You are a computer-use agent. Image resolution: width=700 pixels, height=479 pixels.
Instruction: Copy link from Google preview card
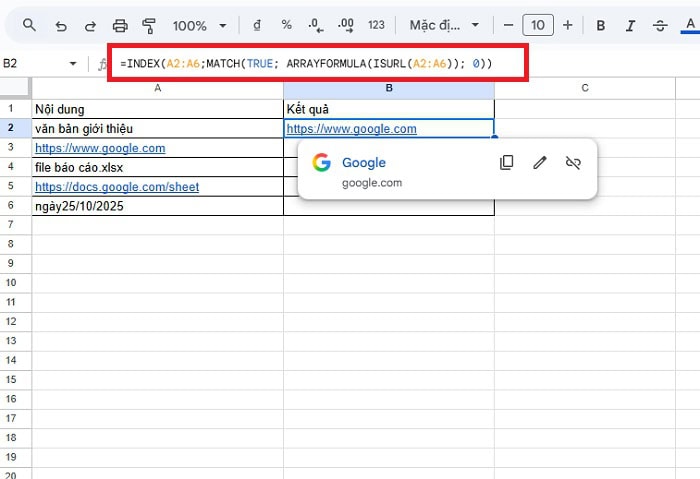pyautogui.click(x=506, y=162)
